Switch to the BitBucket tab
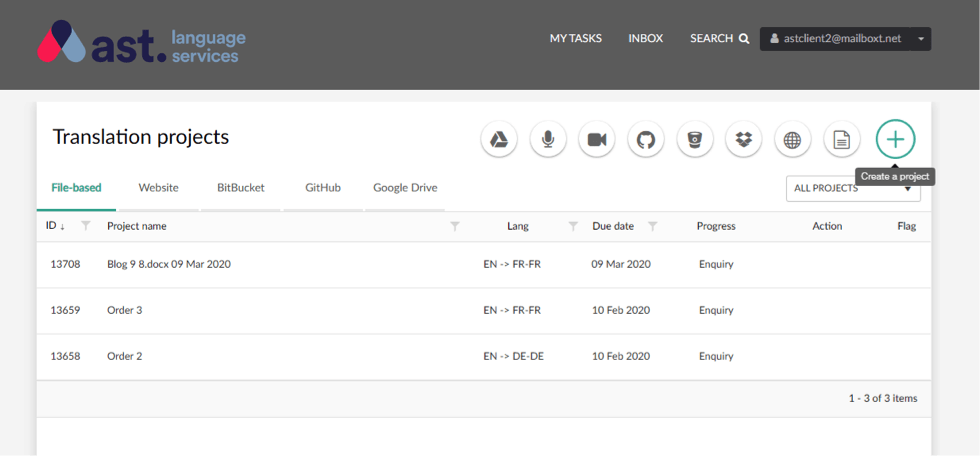The height and width of the screenshot is (456, 980). click(x=241, y=187)
